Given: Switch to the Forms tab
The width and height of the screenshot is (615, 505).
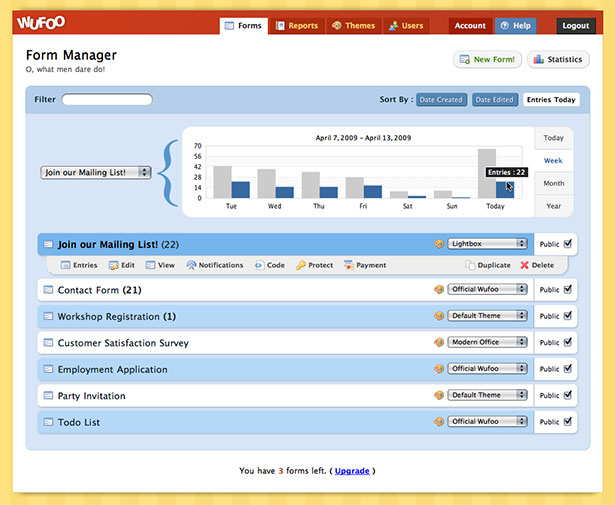Looking at the screenshot, I should 244,26.
